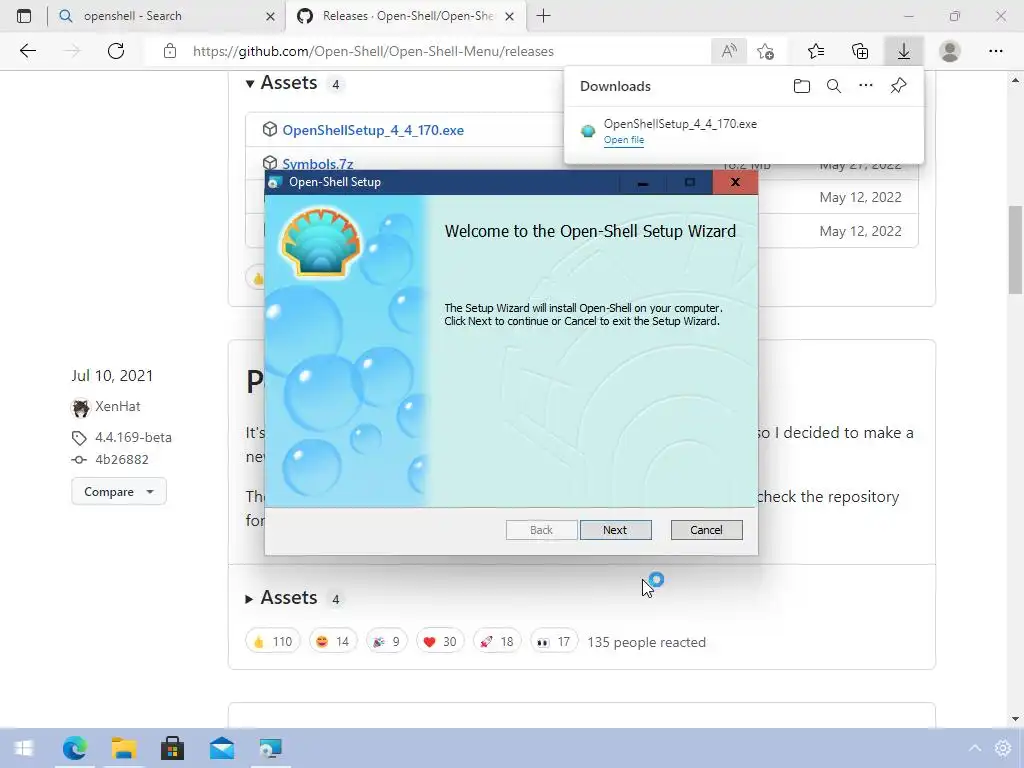The image size is (1024, 768).
Task: Refresh the GitHub releases page
Action: tap(116, 51)
